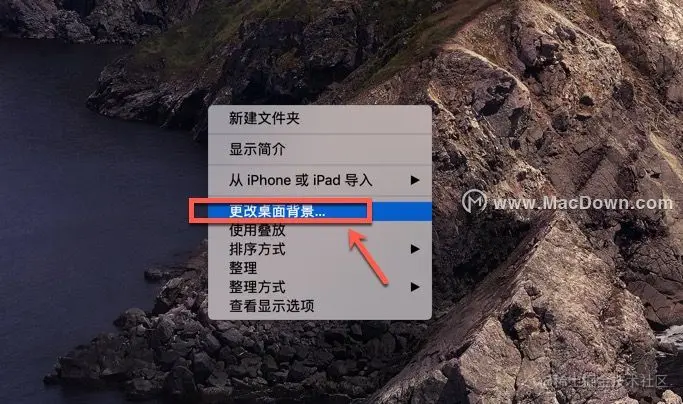Expand the submenu arrow beside 整理方式

415,287
